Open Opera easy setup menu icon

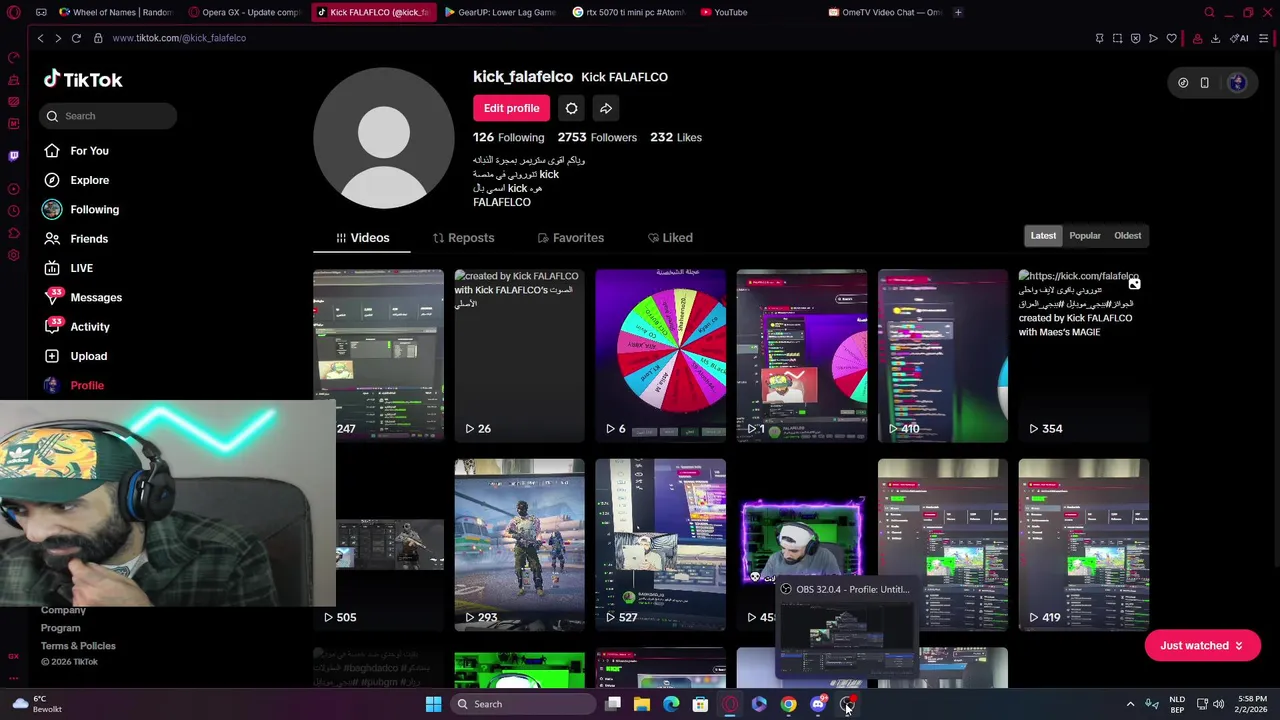click(x=1264, y=38)
